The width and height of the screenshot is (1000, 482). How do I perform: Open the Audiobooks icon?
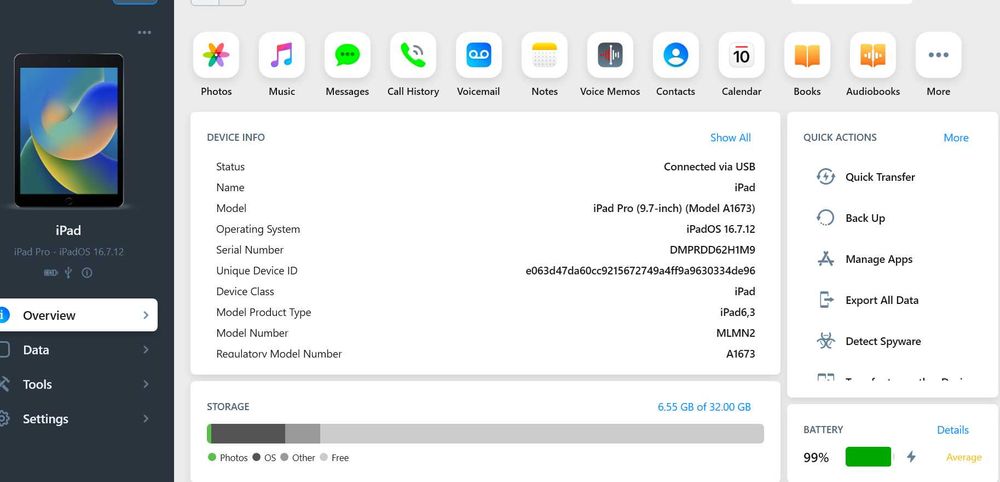pos(873,55)
